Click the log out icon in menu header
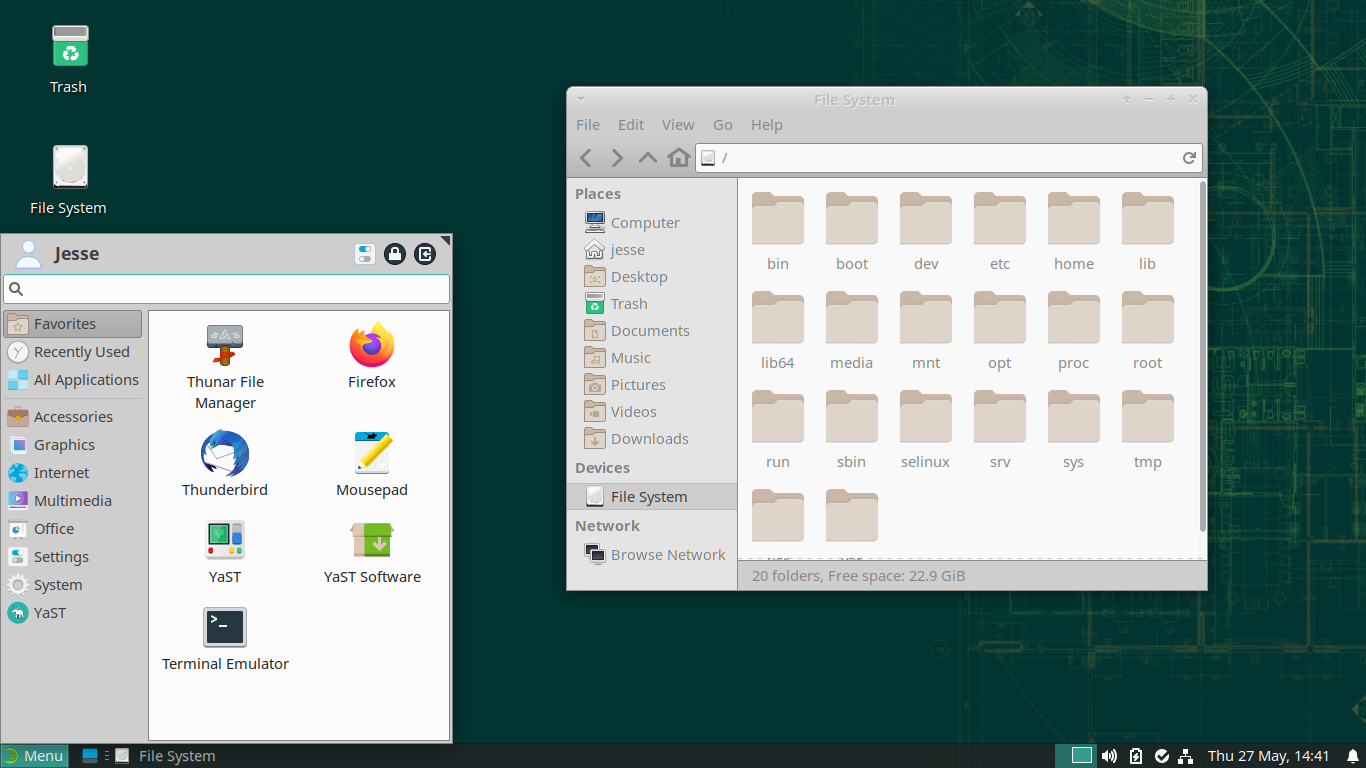This screenshot has height=768, width=1366. 425,254
